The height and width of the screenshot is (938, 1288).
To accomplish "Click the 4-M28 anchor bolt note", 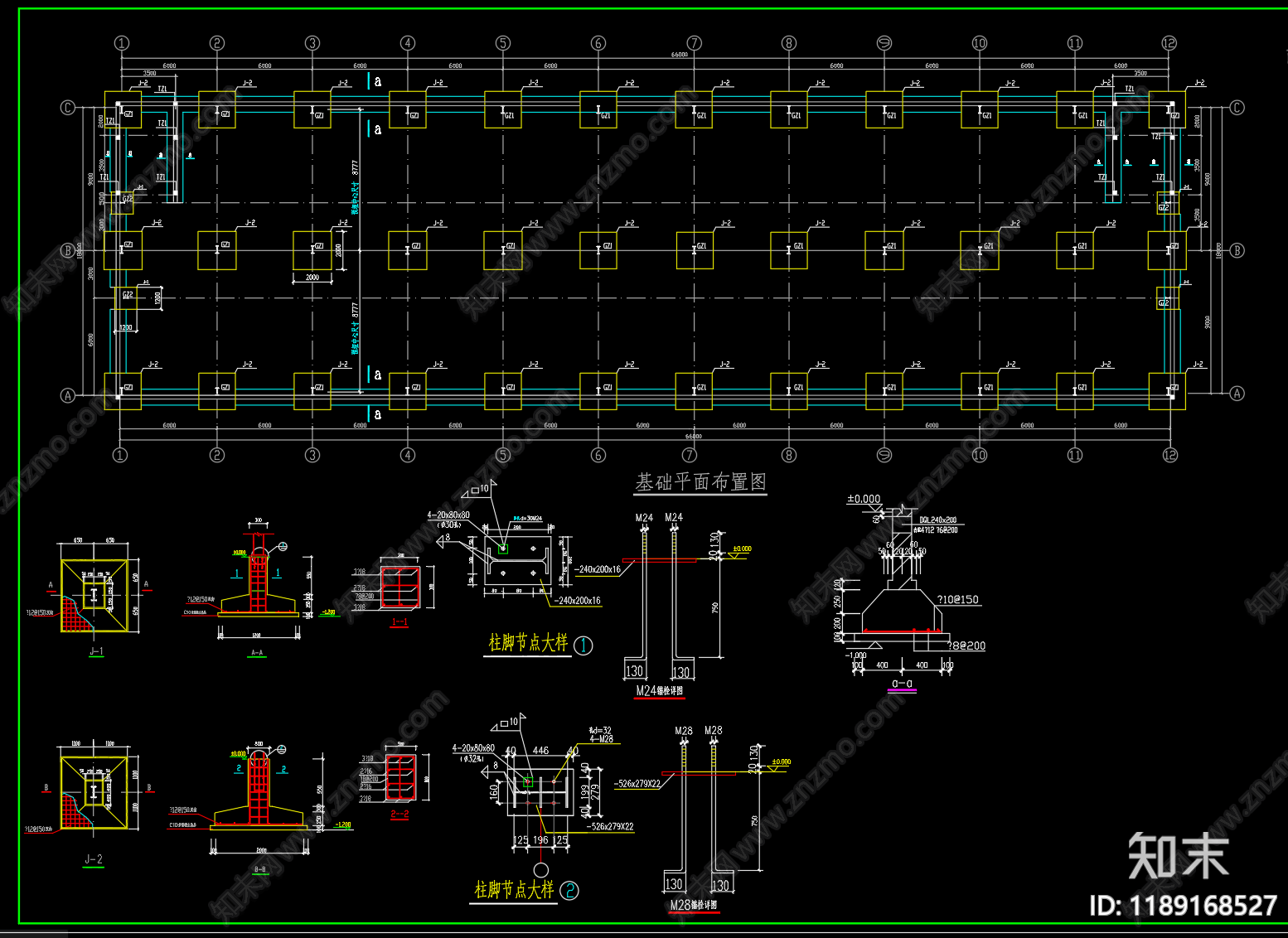I will 601,739.
